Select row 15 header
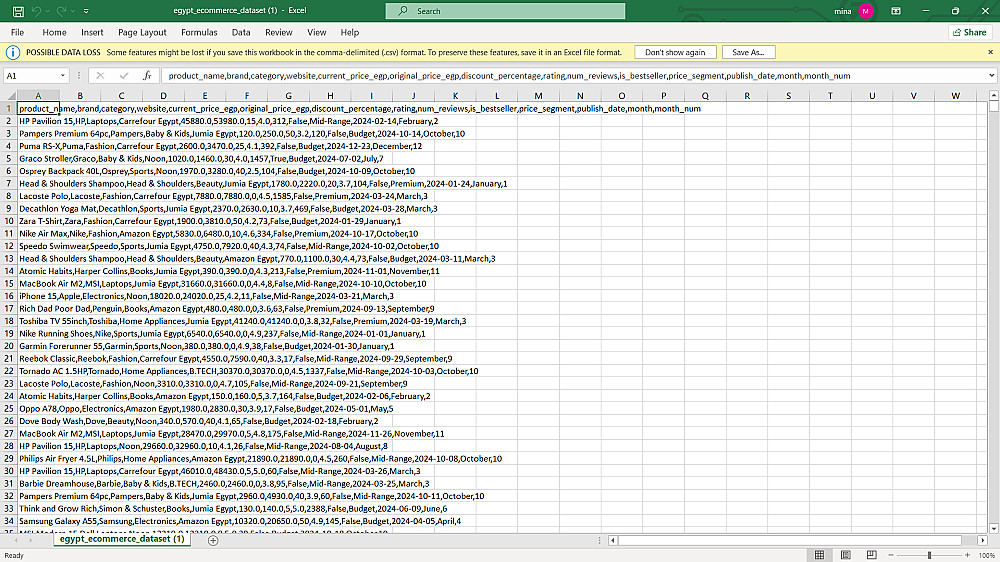Screen dimensions: 1000x562 pyautogui.click(x=9, y=283)
